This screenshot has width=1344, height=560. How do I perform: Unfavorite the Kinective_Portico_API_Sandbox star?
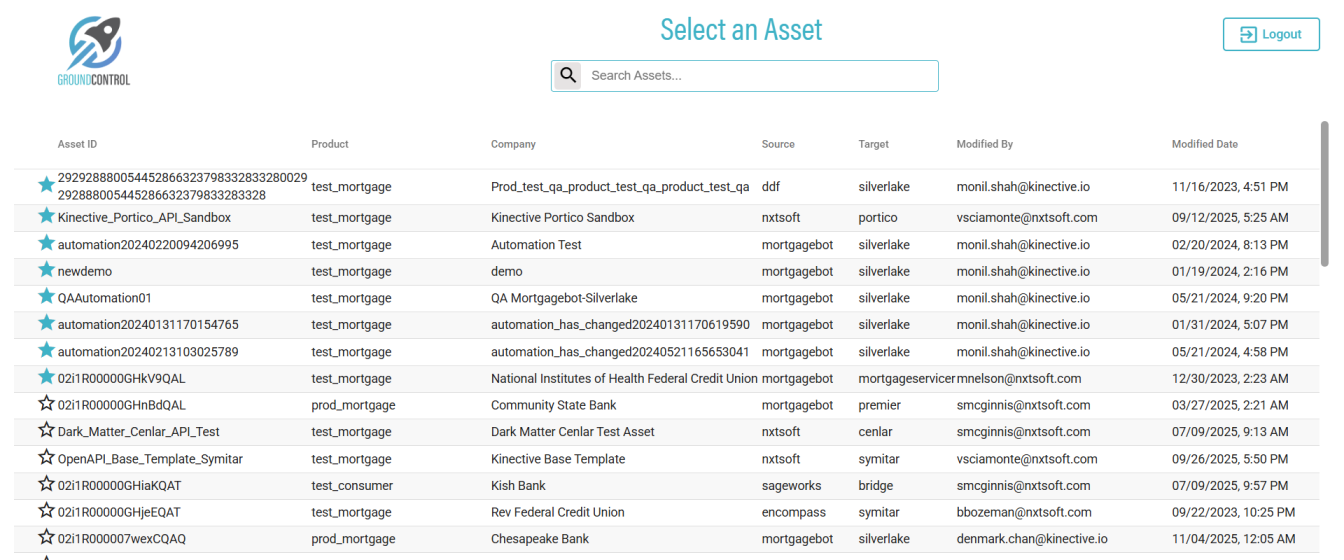click(x=46, y=216)
